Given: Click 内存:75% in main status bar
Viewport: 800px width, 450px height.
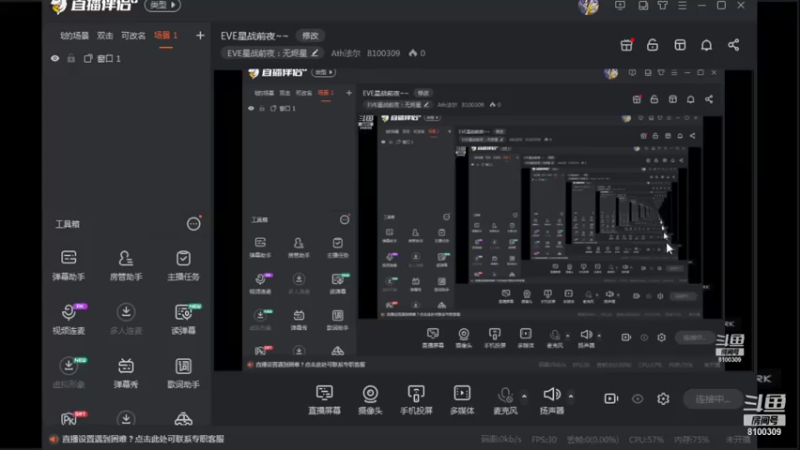Looking at the screenshot, I should pyautogui.click(x=691, y=439).
